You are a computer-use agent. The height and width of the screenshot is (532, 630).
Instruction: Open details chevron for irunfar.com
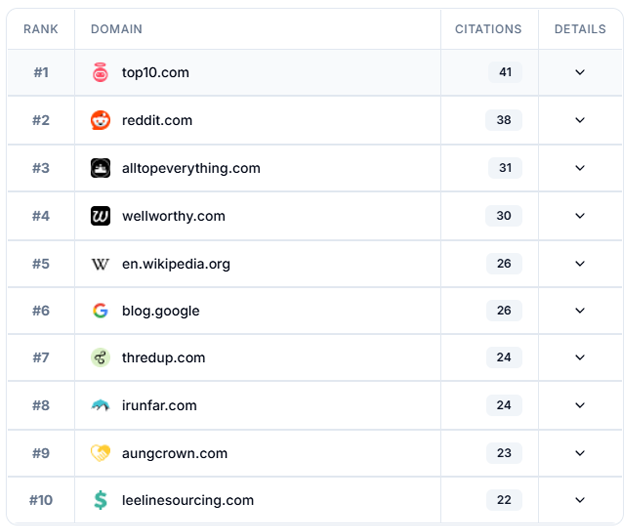coord(580,405)
